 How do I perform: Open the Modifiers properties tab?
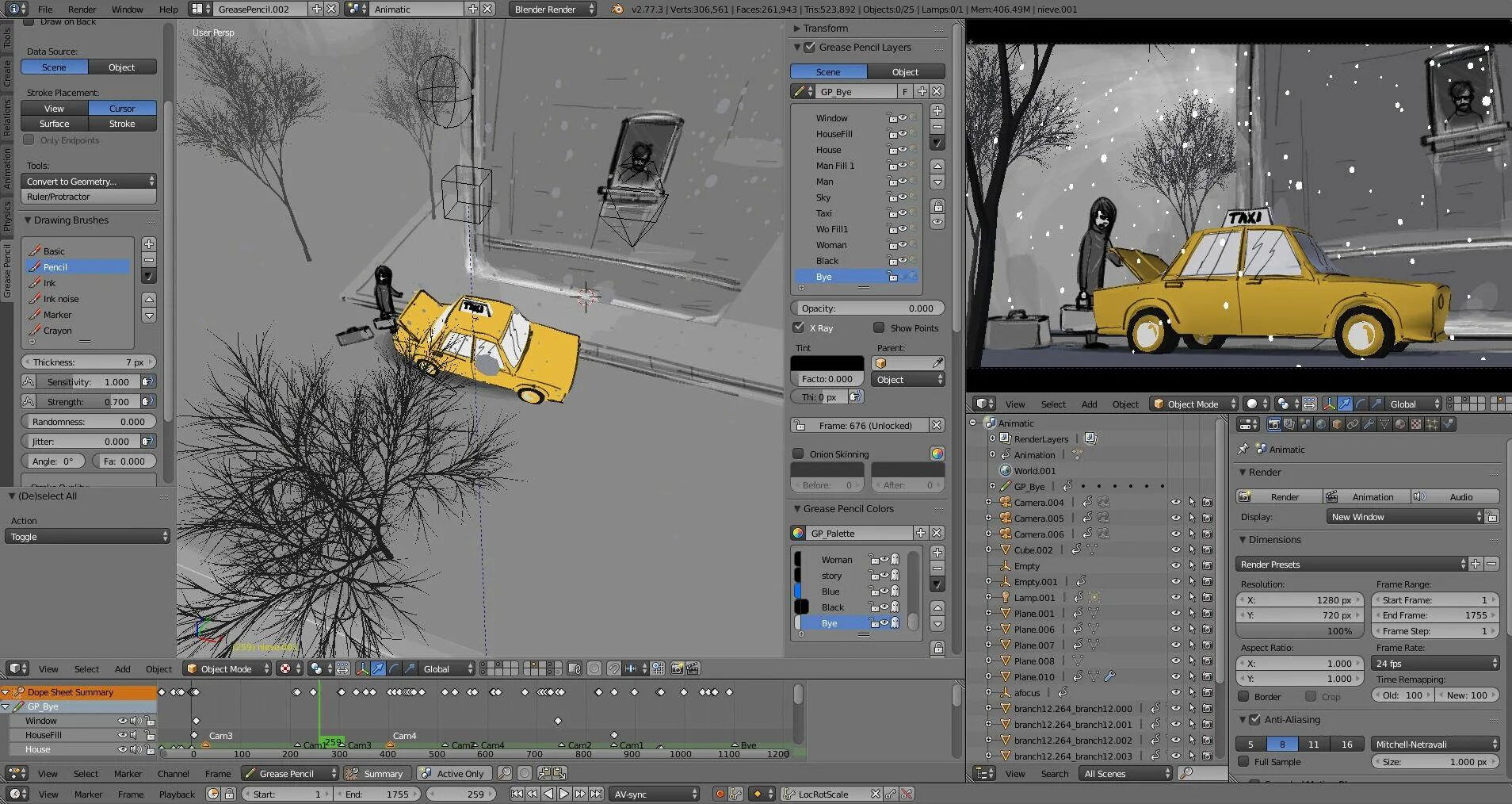pyautogui.click(x=1369, y=424)
